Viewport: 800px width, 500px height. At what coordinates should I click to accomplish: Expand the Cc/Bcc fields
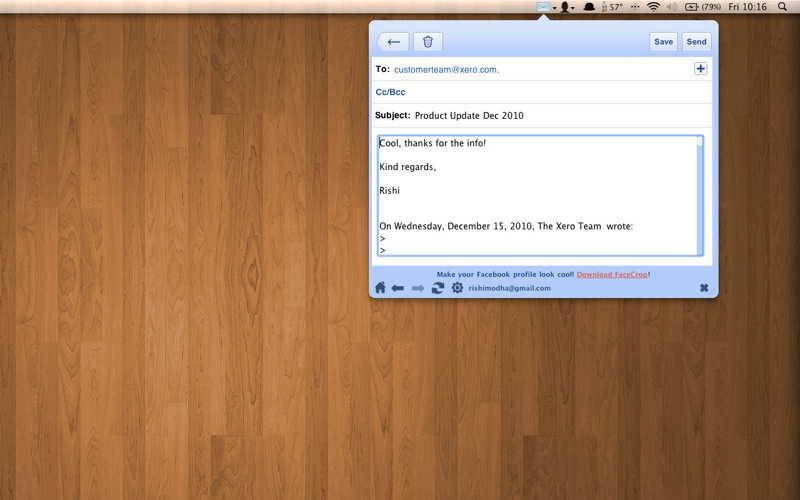(x=390, y=92)
